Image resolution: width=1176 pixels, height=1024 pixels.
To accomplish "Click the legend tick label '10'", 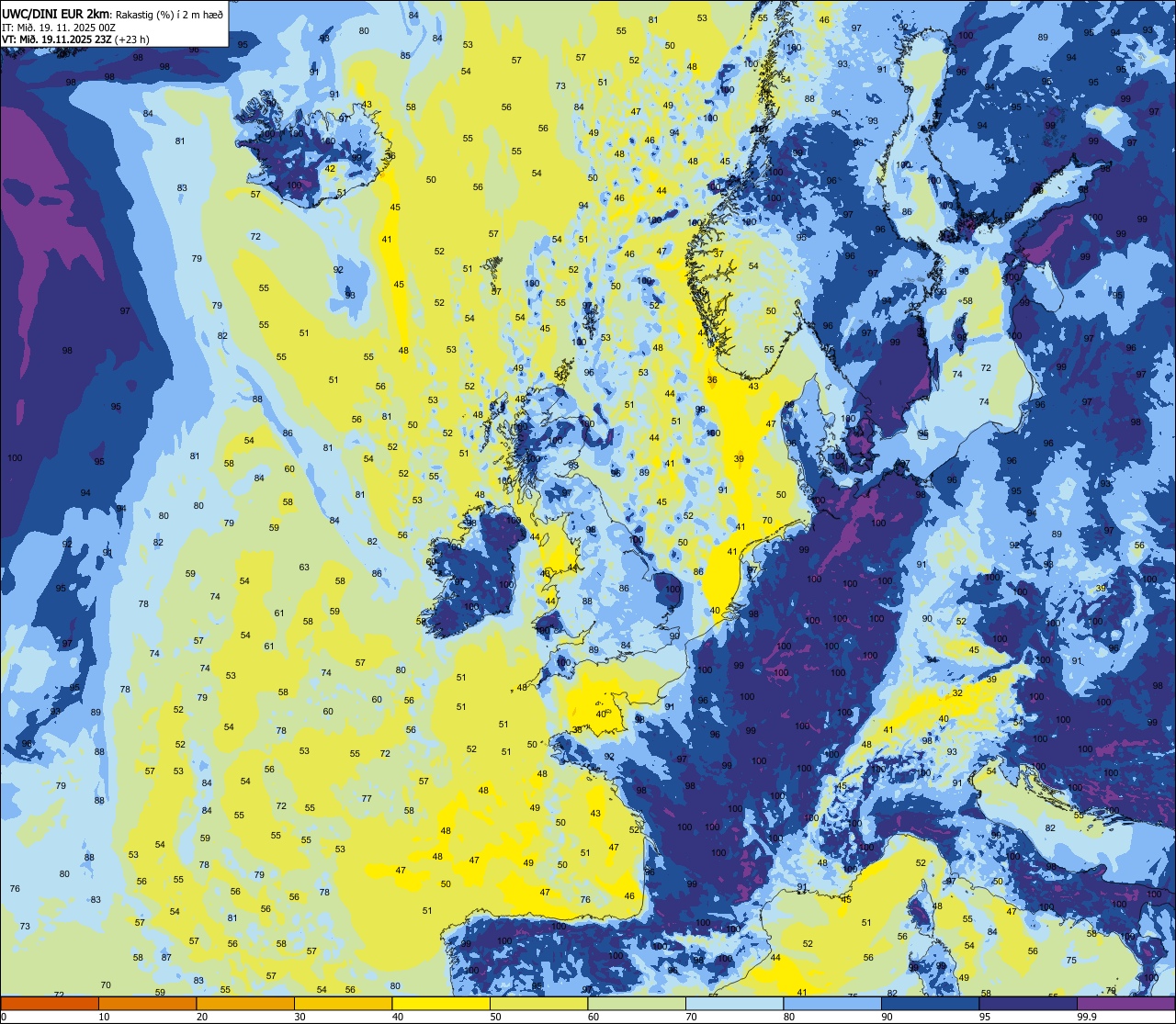I will pyautogui.click(x=105, y=1017).
